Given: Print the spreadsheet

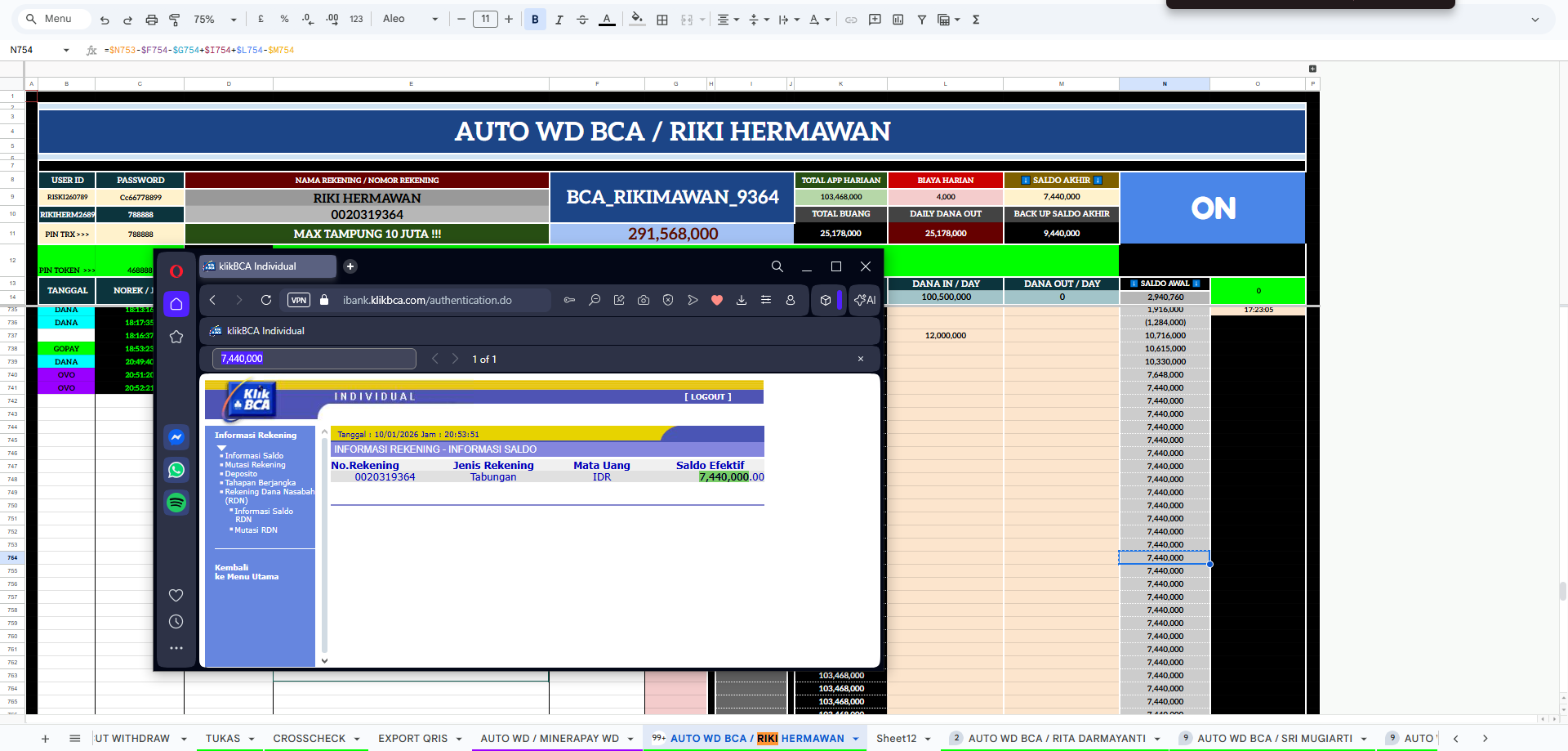Looking at the screenshot, I should coord(151,20).
